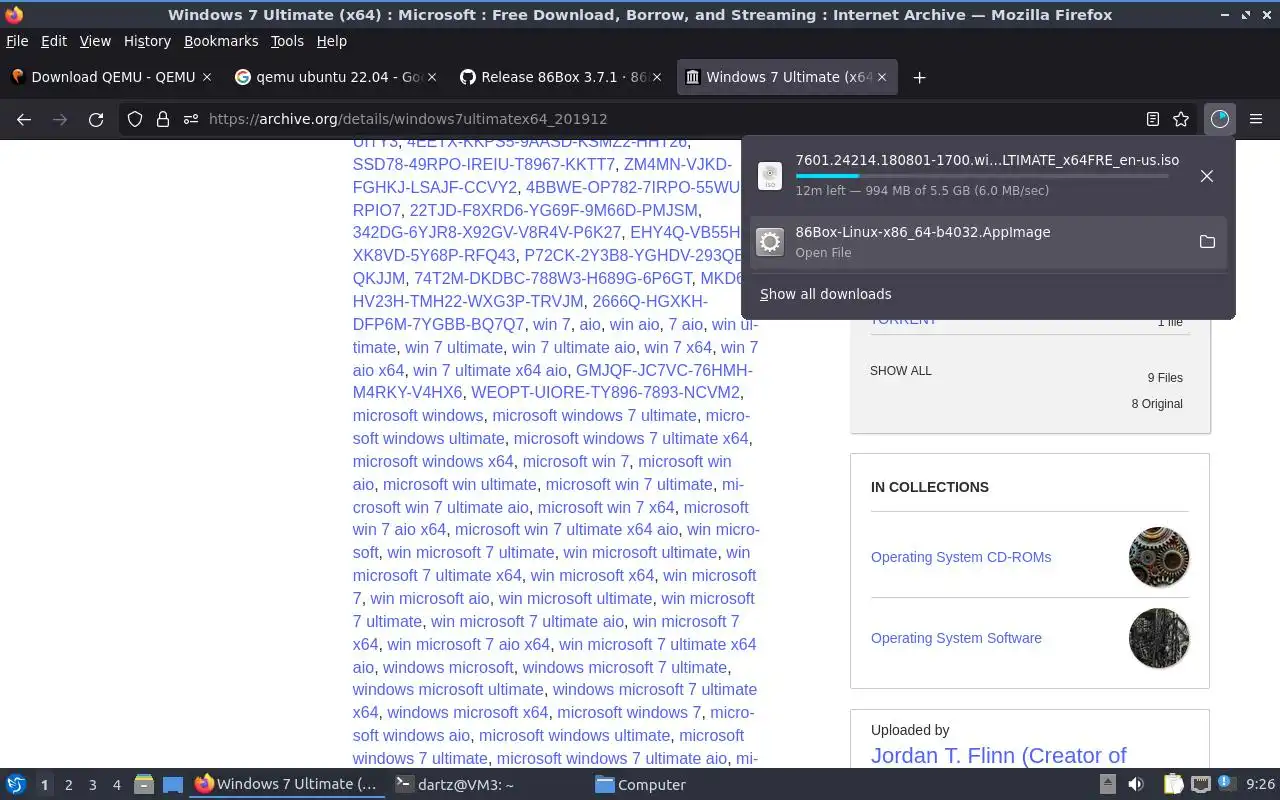Switch to workspace 2
Viewport: 1280px width, 800px height.
[x=68, y=785]
